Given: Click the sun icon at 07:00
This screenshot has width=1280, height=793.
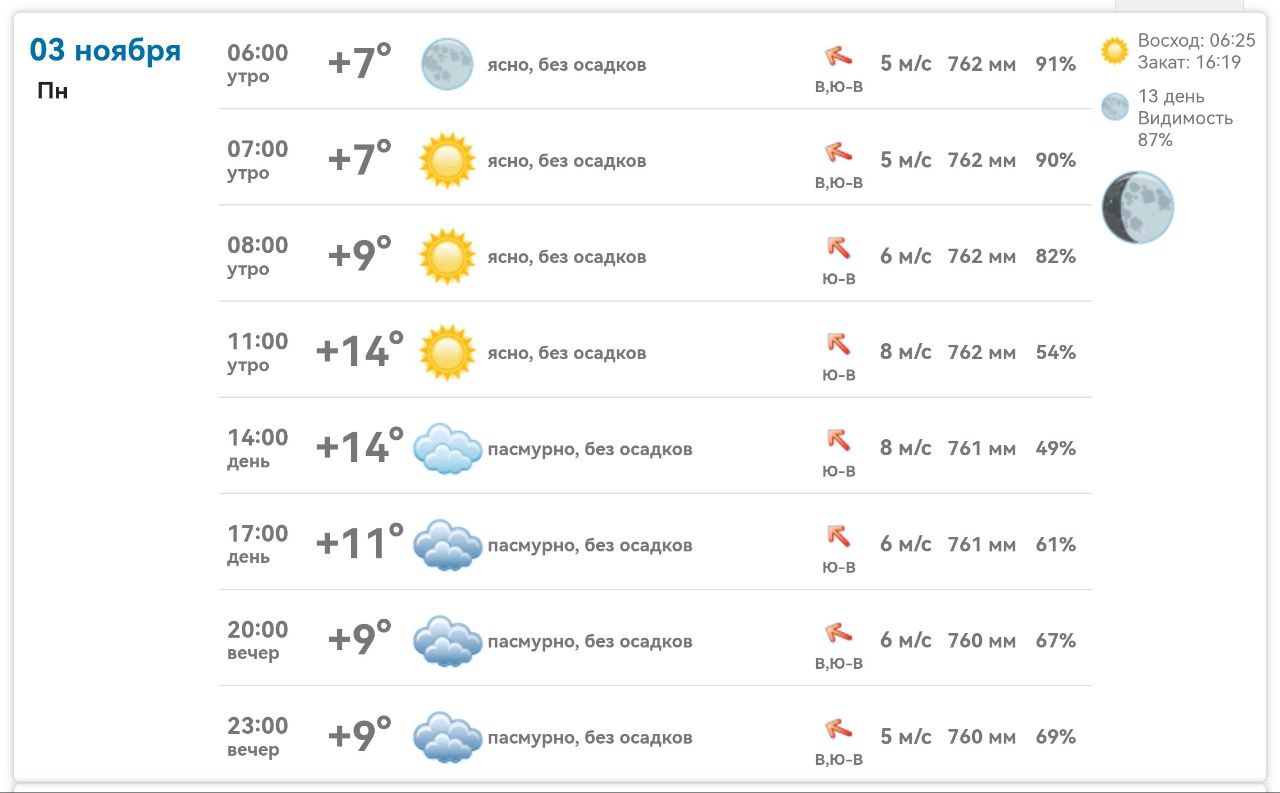Looking at the screenshot, I should point(446,160).
